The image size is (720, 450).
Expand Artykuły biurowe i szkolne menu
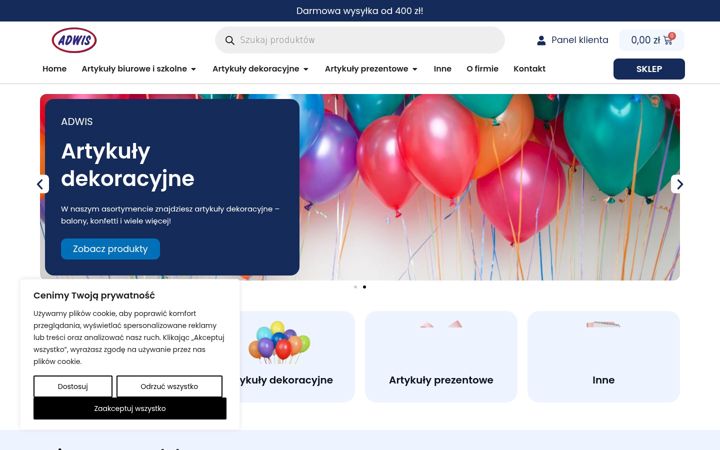click(x=139, y=69)
